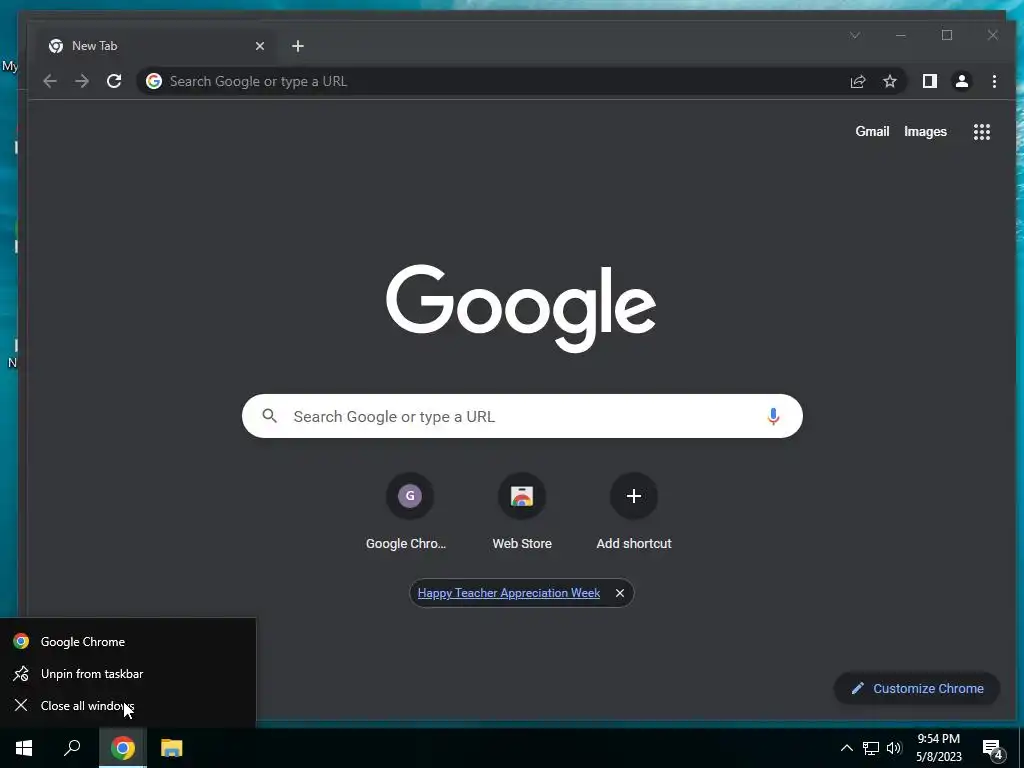Expand the tab search chevron
This screenshot has width=1024, height=768.
point(855,35)
